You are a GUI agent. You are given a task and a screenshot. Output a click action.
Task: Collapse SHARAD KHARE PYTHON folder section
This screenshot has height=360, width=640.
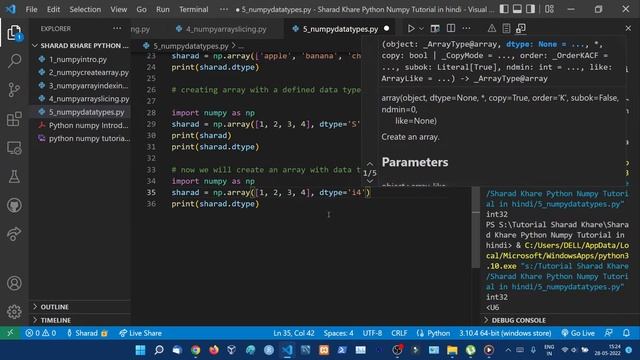80,45
